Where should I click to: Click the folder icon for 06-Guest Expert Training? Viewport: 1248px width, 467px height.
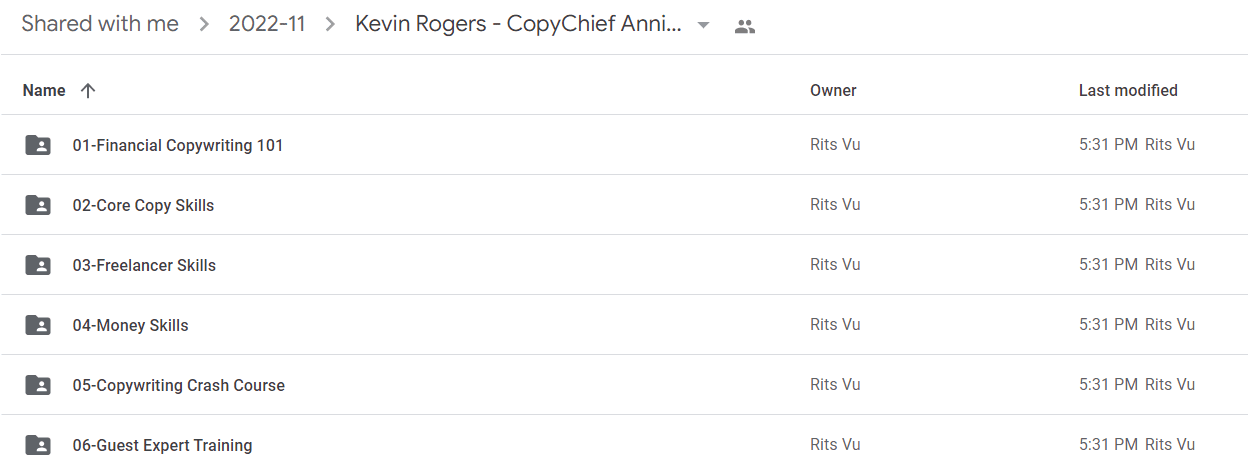coord(38,445)
